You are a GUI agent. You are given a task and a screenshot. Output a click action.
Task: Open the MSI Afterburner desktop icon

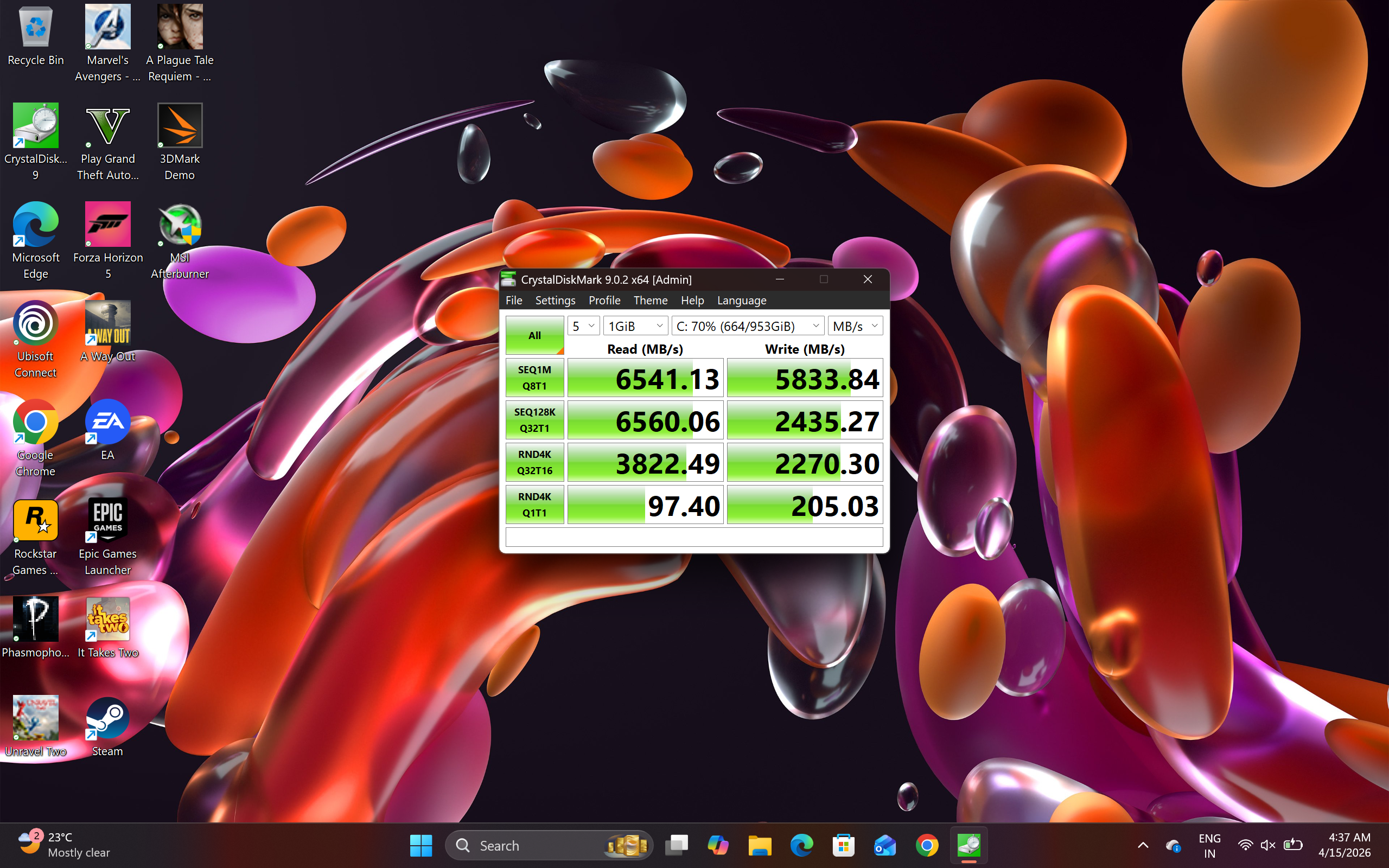click(x=180, y=226)
